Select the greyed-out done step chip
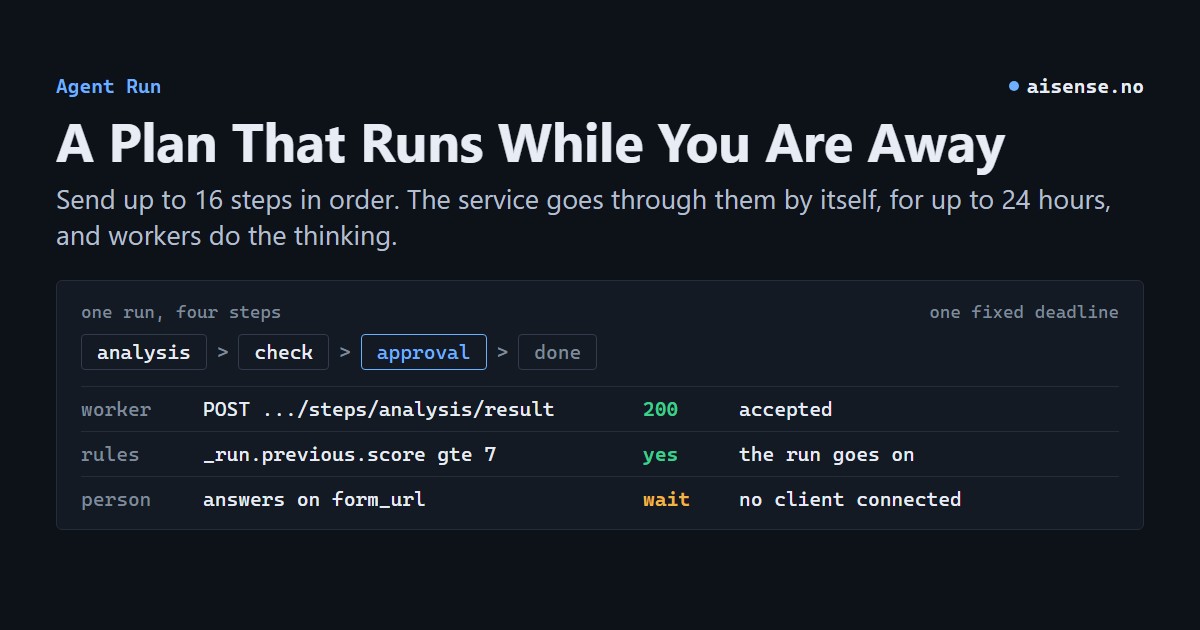The height and width of the screenshot is (630, 1200). click(x=557, y=352)
